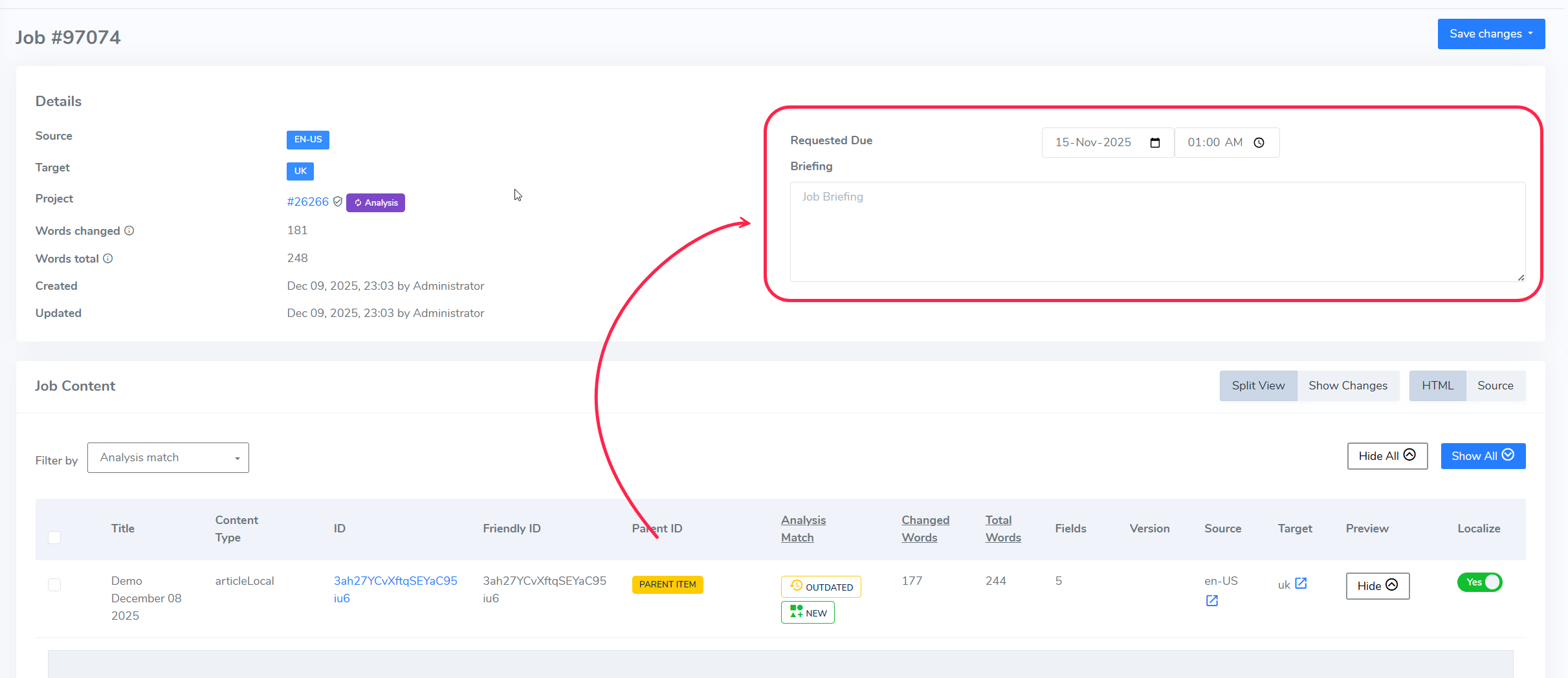This screenshot has height=678, width=1568.
Task: Toggle the Localize Yes switch off
Action: coord(1479,582)
